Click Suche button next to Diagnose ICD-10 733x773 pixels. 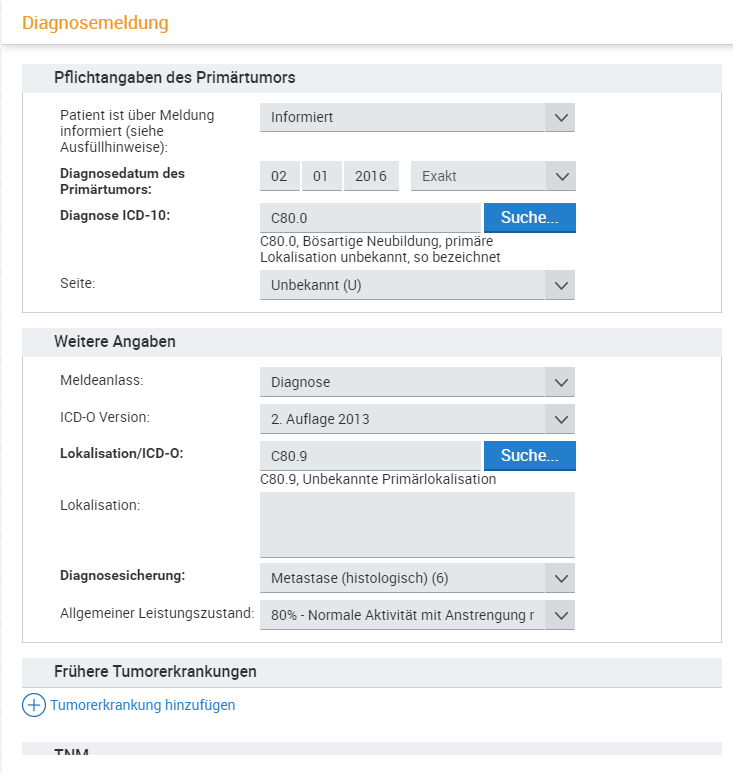[x=529, y=218]
